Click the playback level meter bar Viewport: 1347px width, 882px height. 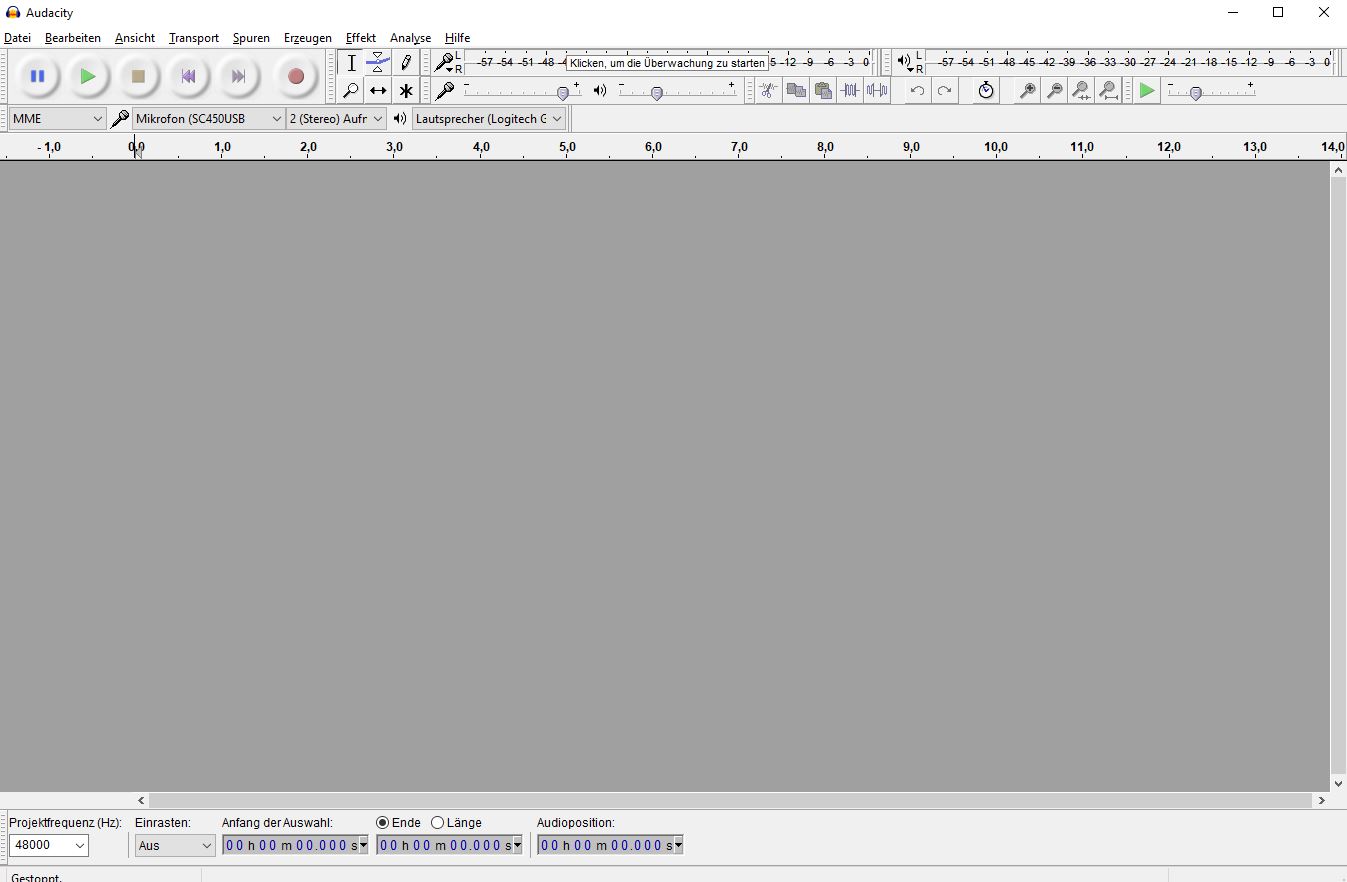pos(1130,63)
